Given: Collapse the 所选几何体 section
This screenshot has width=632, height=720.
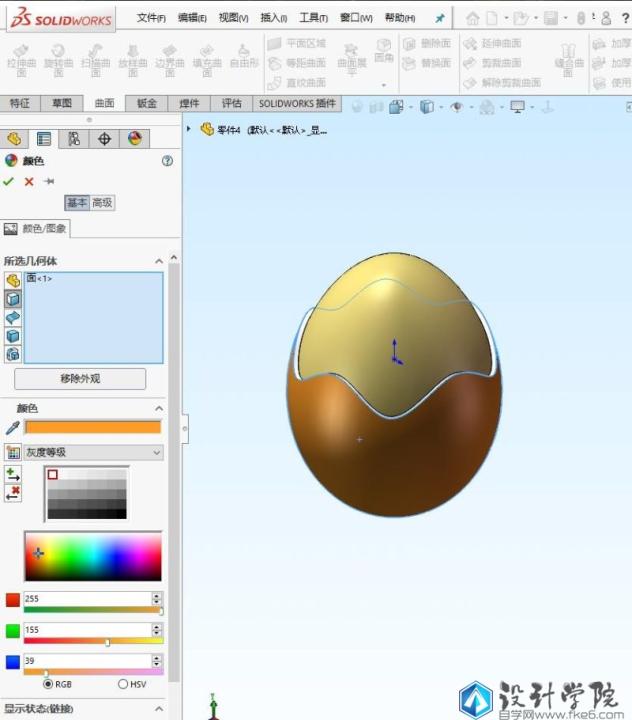Looking at the screenshot, I should click(x=158, y=261).
